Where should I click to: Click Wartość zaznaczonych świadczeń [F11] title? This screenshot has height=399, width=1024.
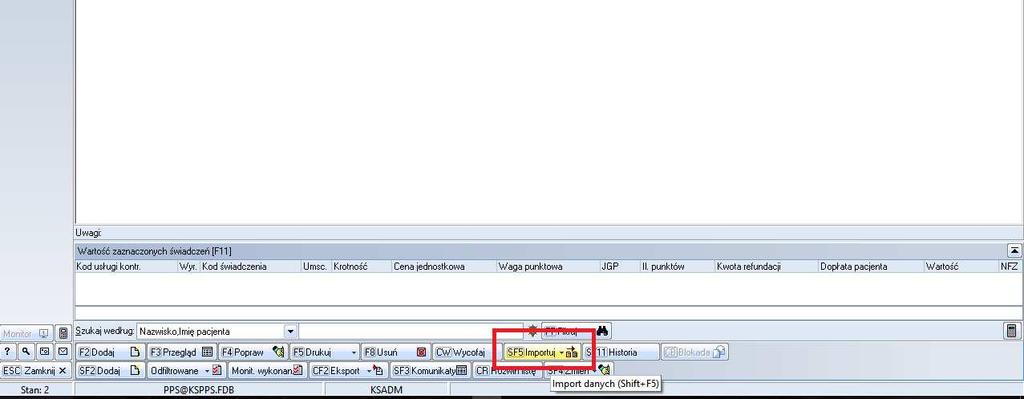pyautogui.click(x=155, y=251)
